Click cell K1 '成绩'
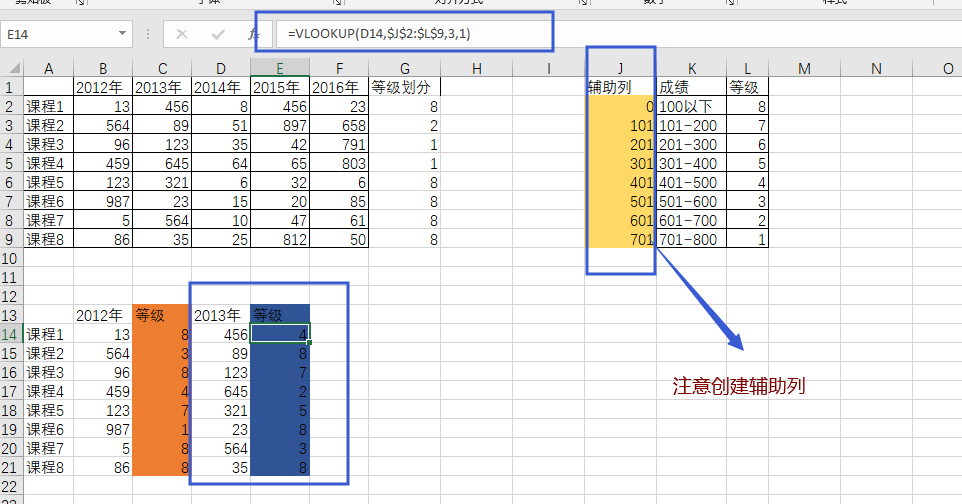This screenshot has width=962, height=504. point(691,87)
